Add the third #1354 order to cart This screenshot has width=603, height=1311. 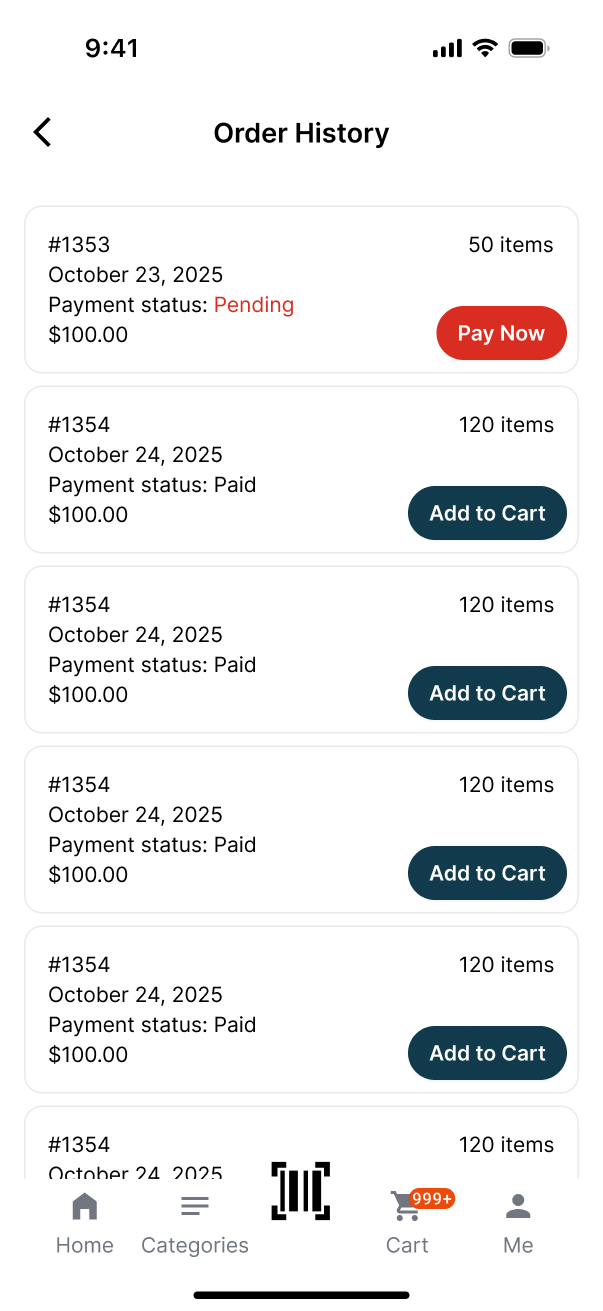487,873
